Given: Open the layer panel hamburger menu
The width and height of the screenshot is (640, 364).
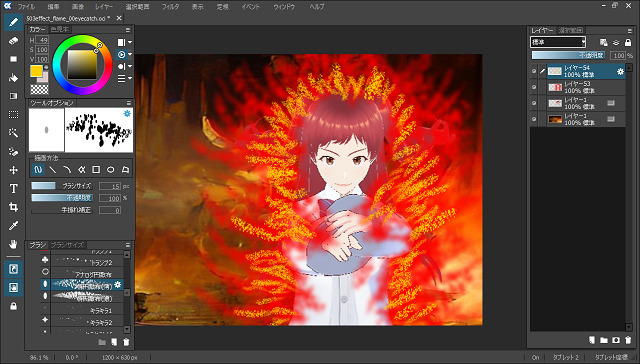Looking at the screenshot, I should 629,30.
